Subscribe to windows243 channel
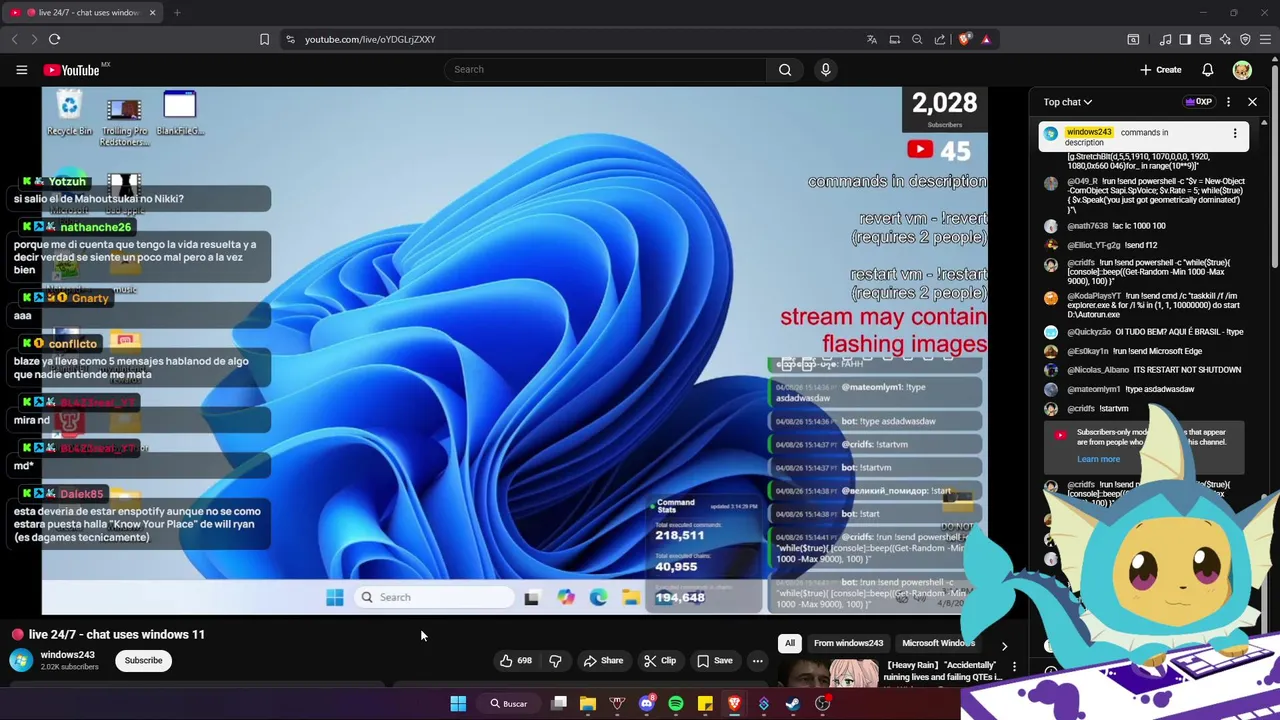 click(x=143, y=660)
